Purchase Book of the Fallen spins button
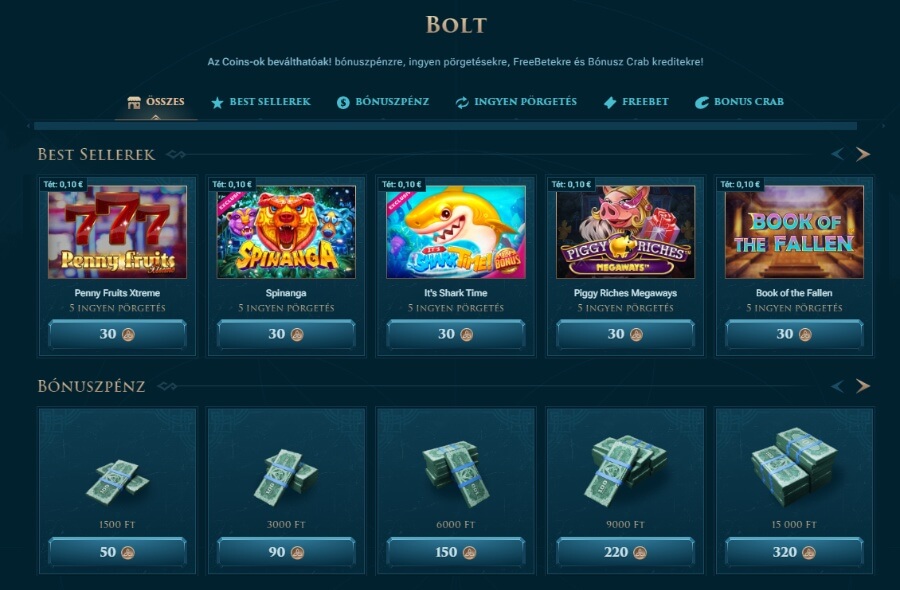 click(x=794, y=334)
